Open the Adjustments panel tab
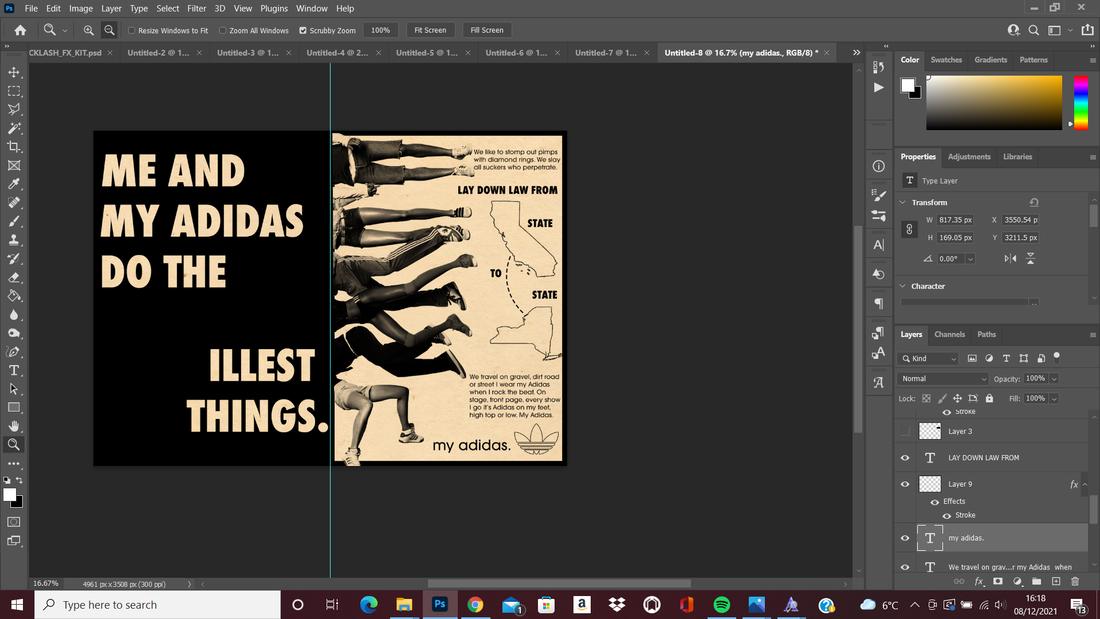The image size is (1100, 619). tap(969, 157)
